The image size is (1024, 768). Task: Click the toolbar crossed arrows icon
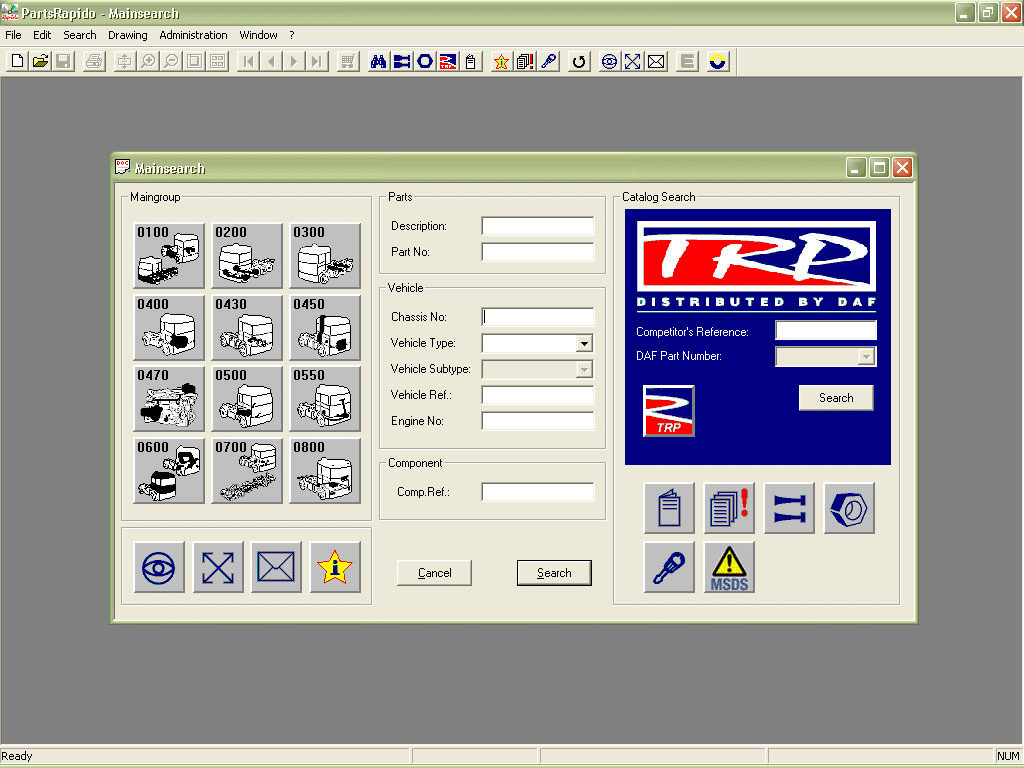tap(632, 61)
